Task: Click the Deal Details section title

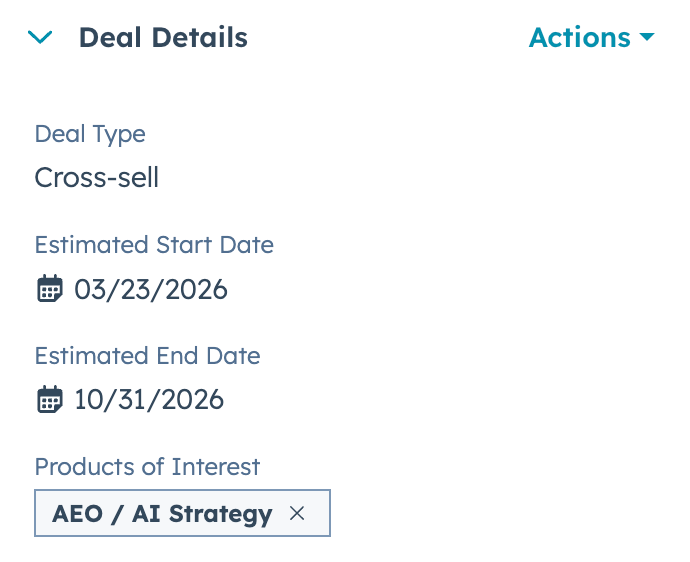Action: point(163,38)
